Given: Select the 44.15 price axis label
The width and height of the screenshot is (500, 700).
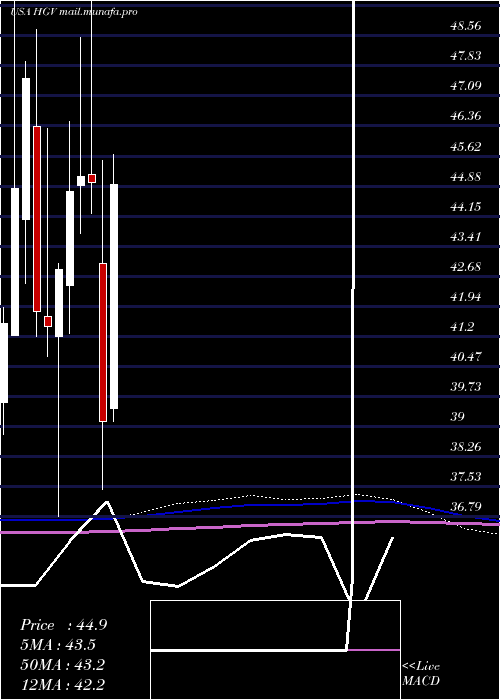Looking at the screenshot, I should point(466,207).
